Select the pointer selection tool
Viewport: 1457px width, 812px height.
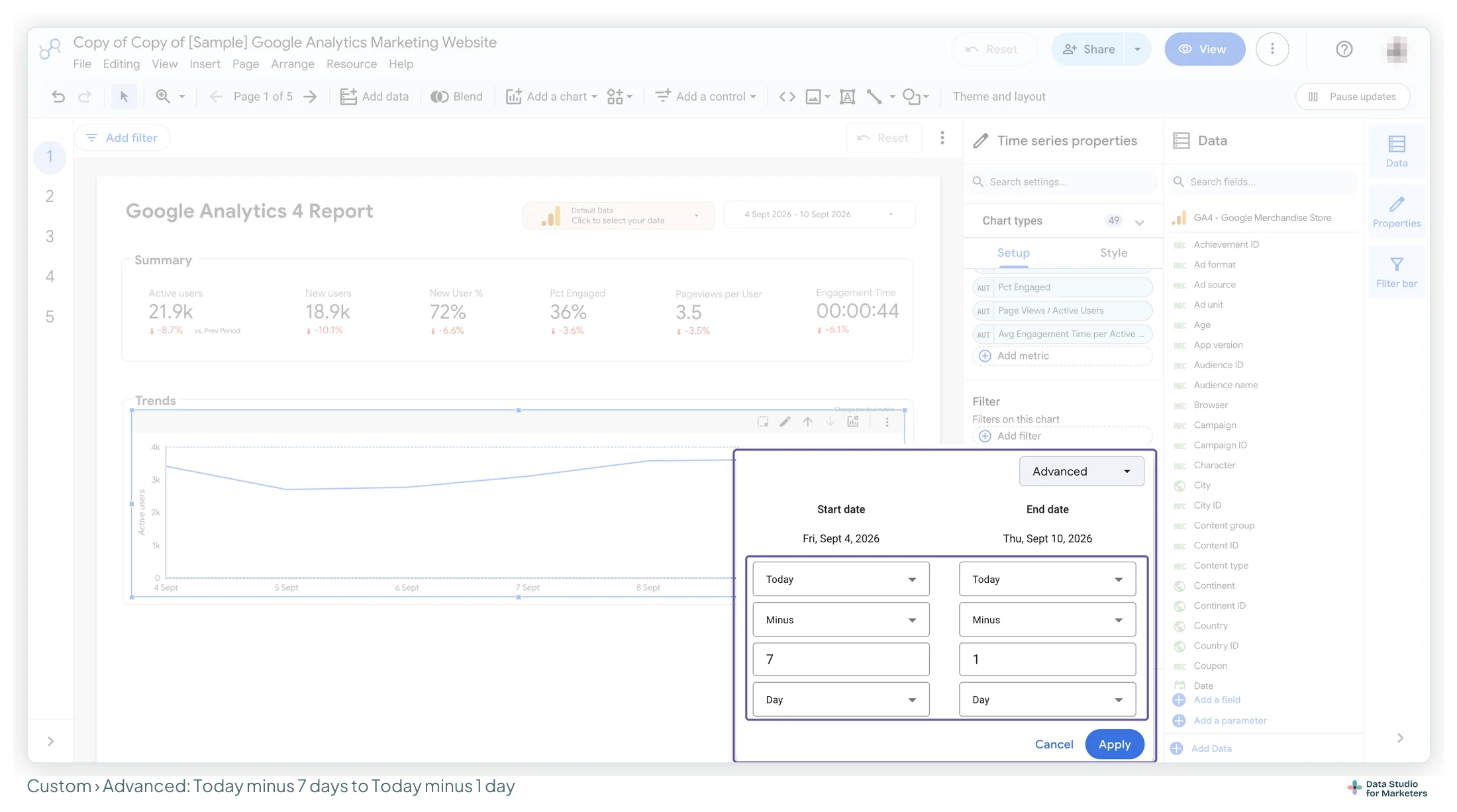pyautogui.click(x=124, y=97)
